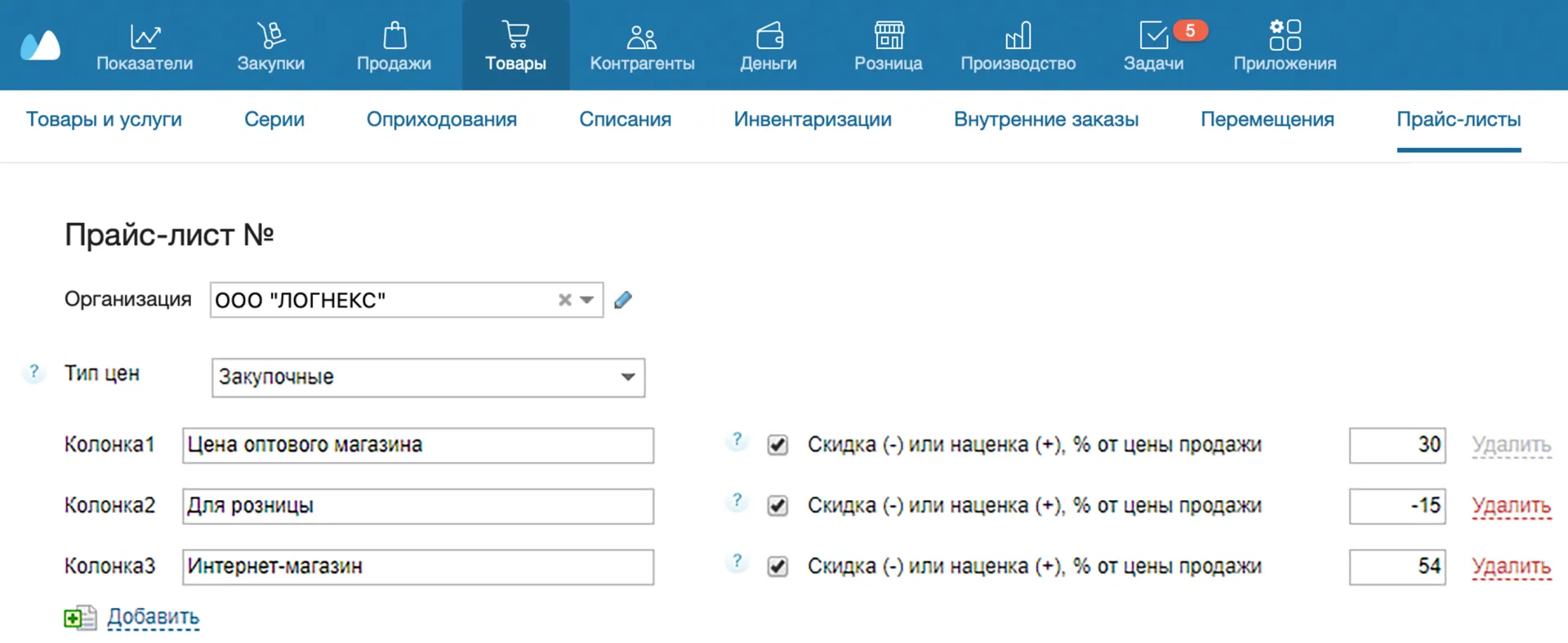Toggle the Колонка1 discount/markup checkbox
This screenshot has width=1568, height=643.
(x=777, y=445)
